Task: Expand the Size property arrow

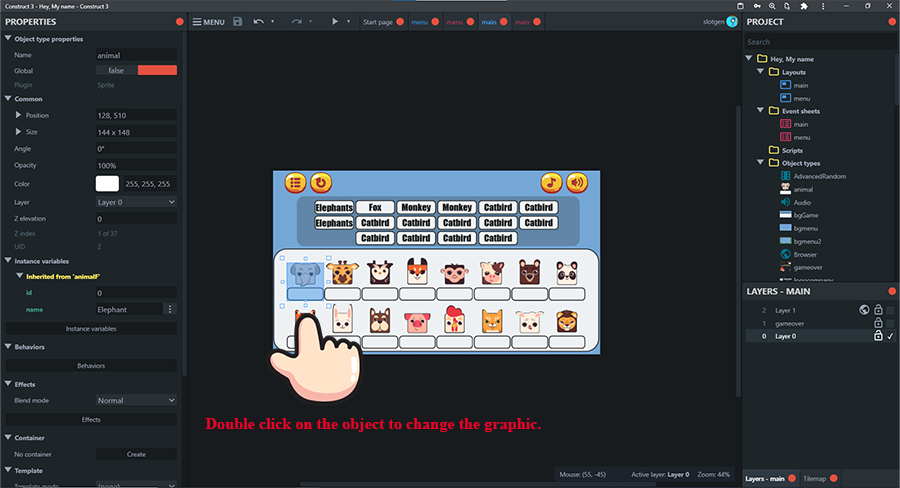Action: 18,131
